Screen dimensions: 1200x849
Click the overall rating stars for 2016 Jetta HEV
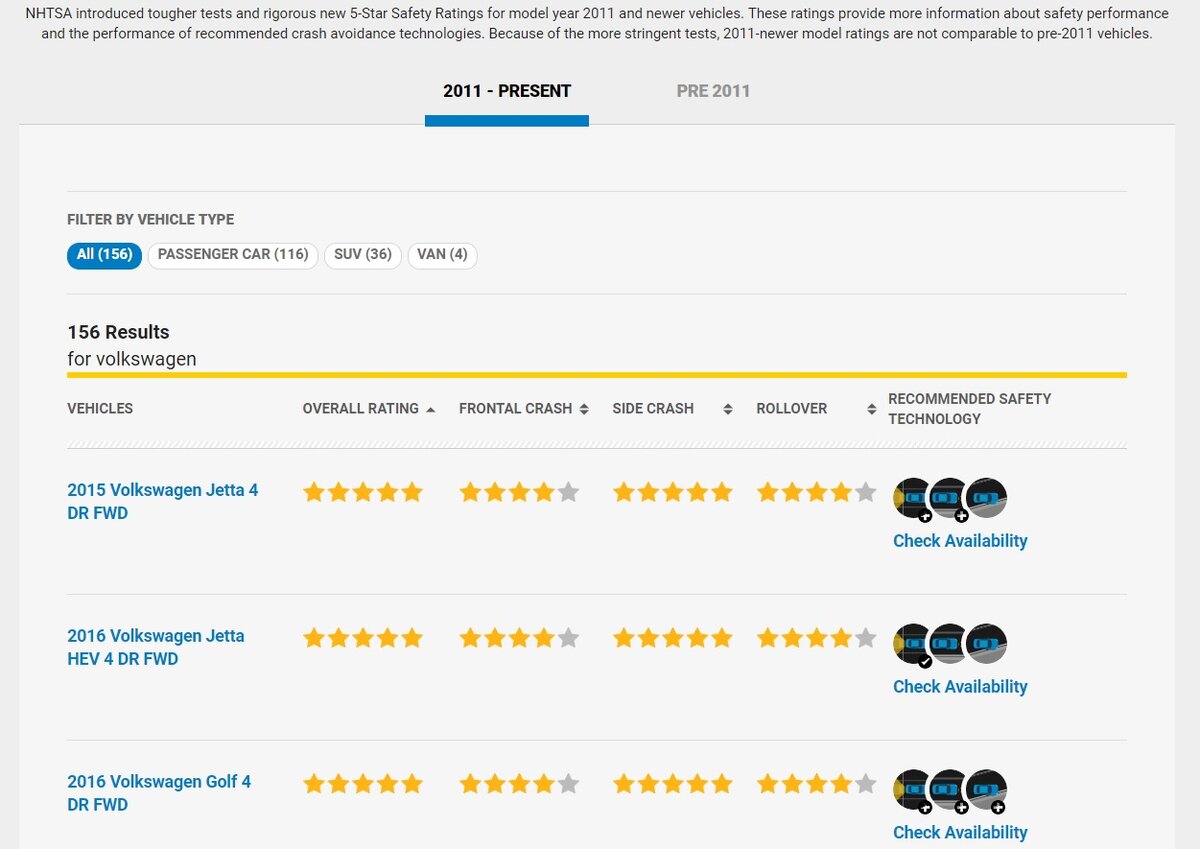click(x=363, y=638)
